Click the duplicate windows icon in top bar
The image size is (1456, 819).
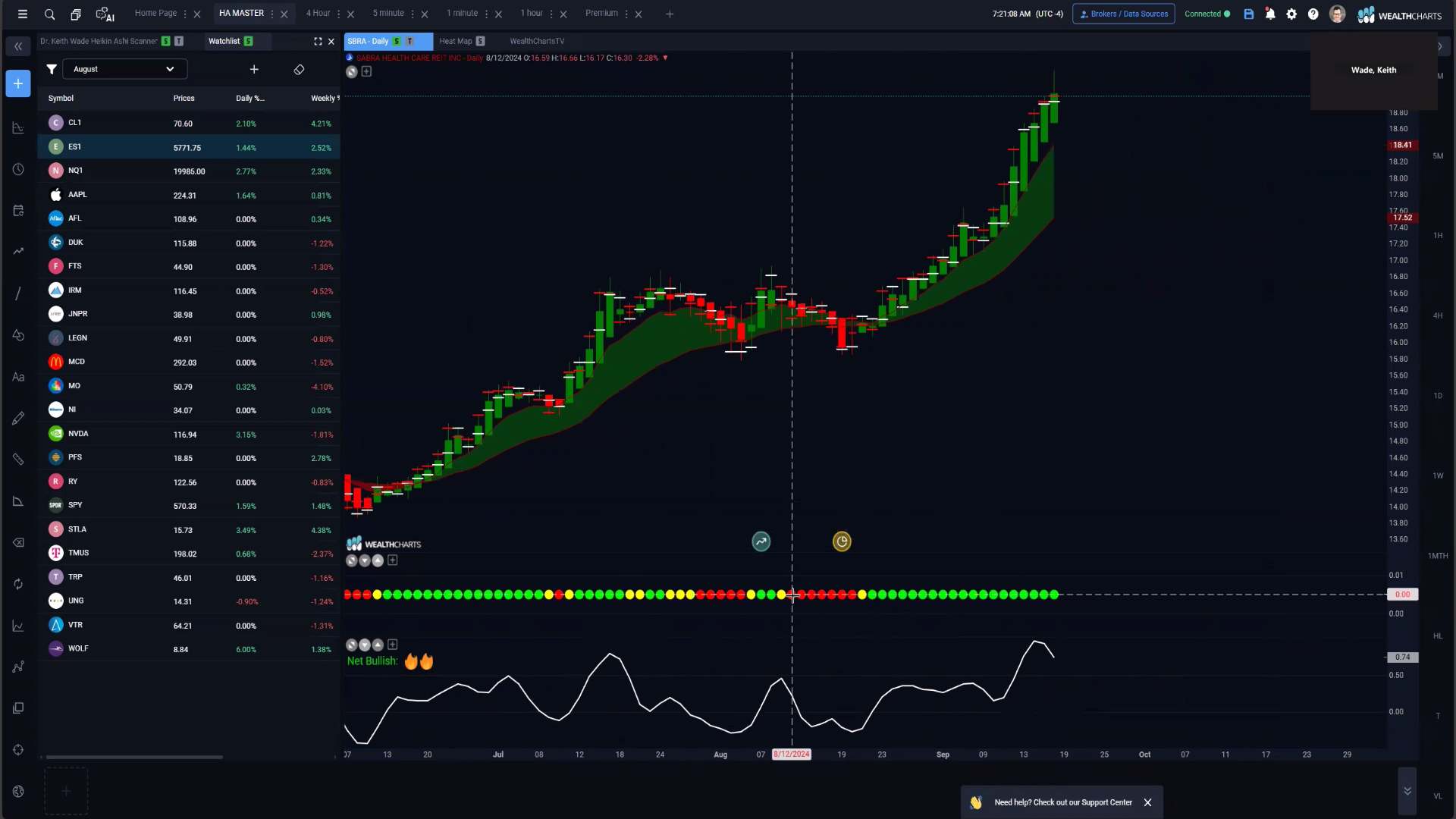[x=76, y=14]
